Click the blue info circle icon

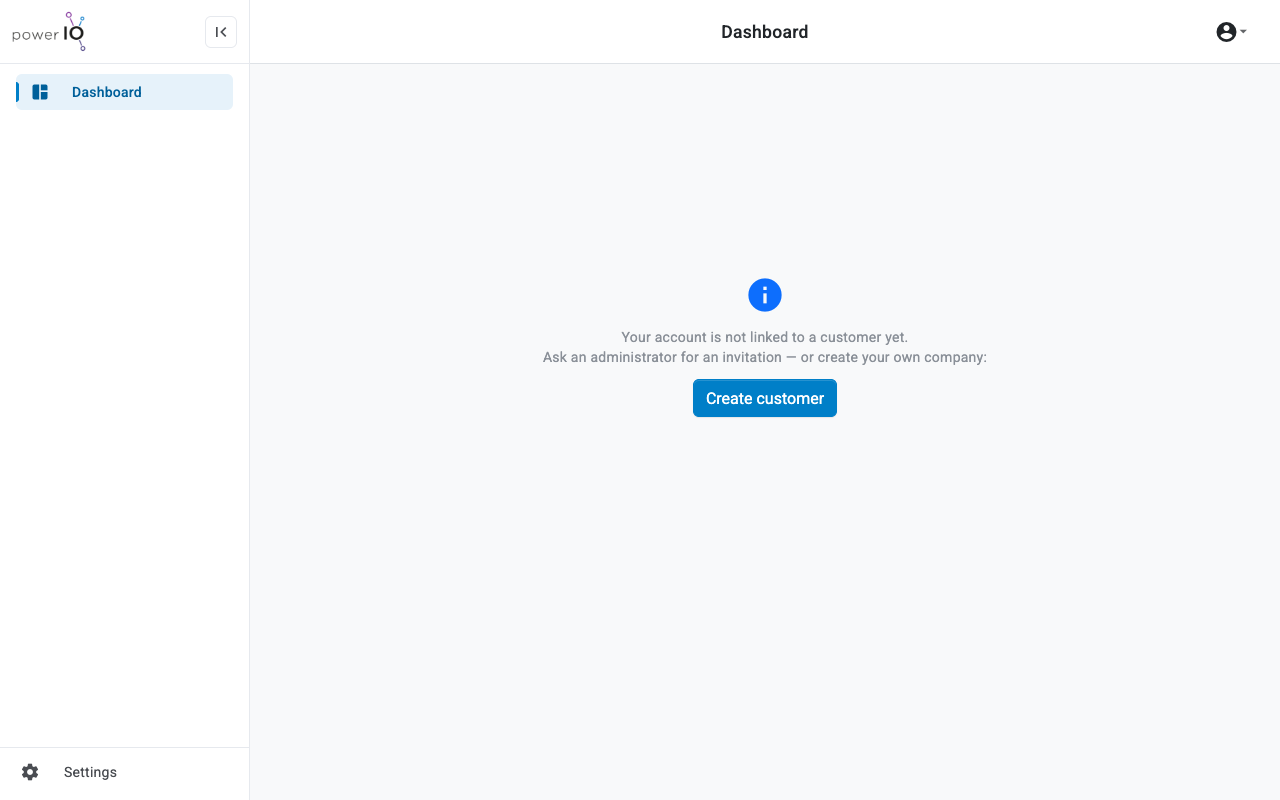coord(765,295)
